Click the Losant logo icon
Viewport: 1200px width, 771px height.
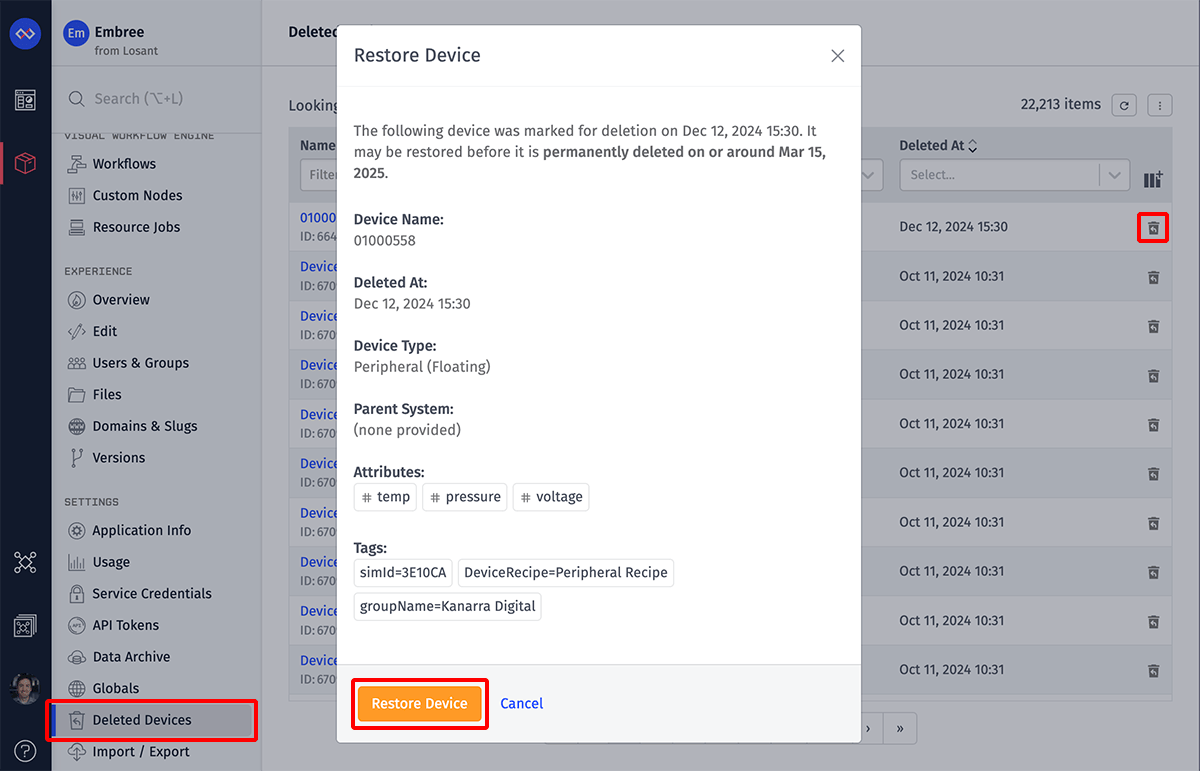25,34
